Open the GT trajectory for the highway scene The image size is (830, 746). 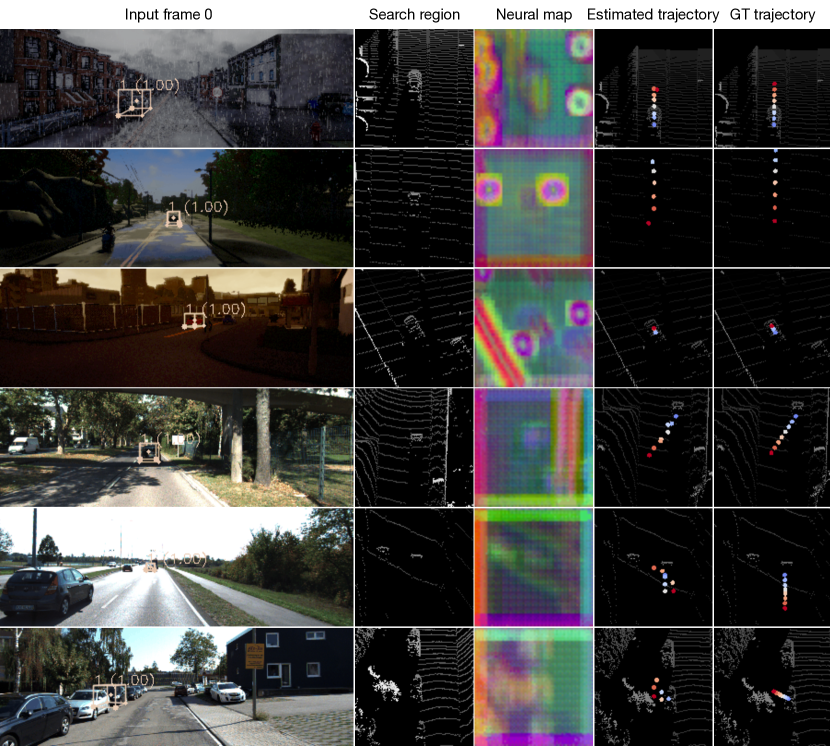tap(772, 567)
